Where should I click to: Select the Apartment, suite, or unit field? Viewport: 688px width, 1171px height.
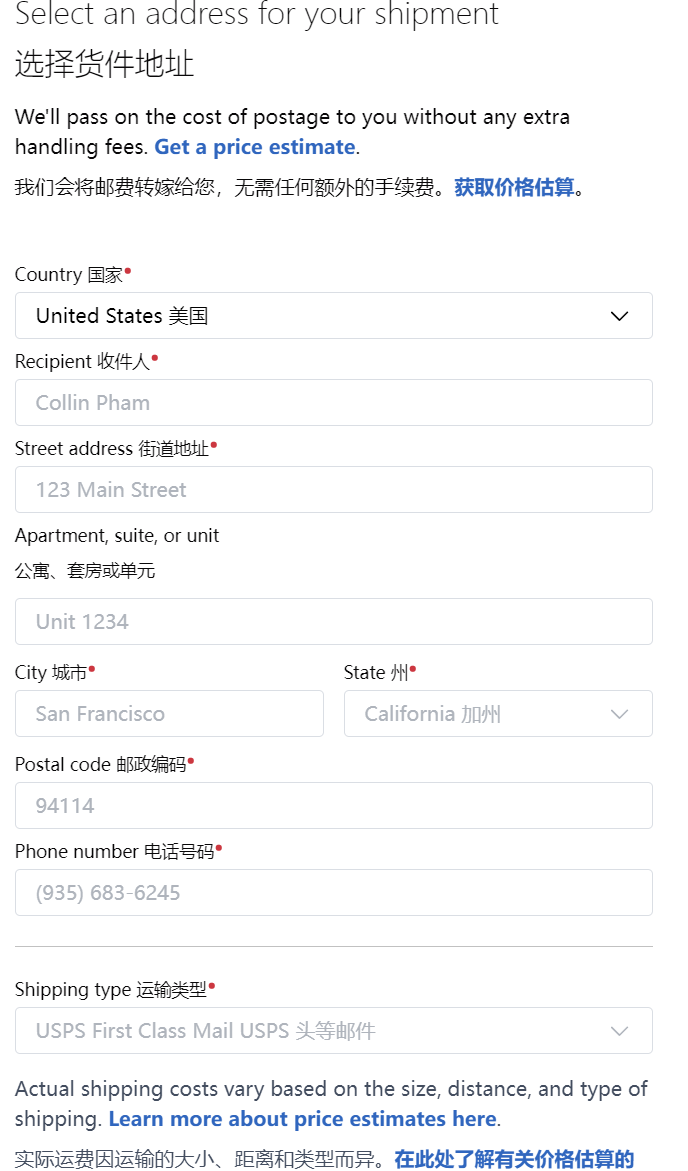(333, 622)
